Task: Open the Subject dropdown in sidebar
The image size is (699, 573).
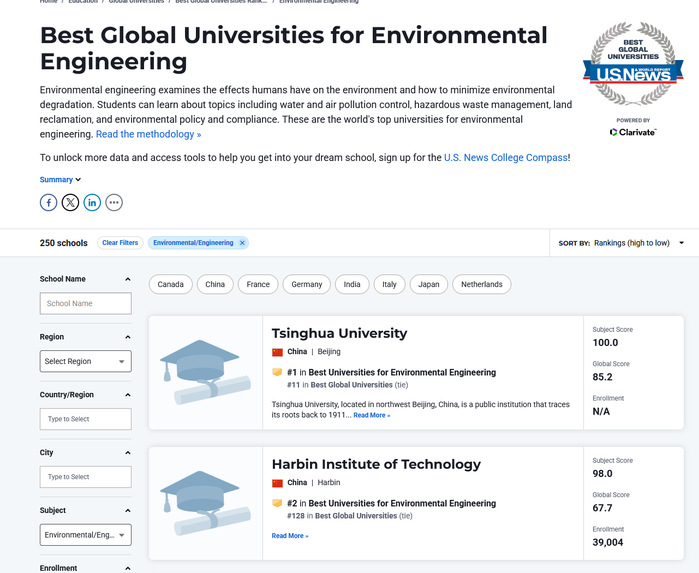Action: [85, 535]
